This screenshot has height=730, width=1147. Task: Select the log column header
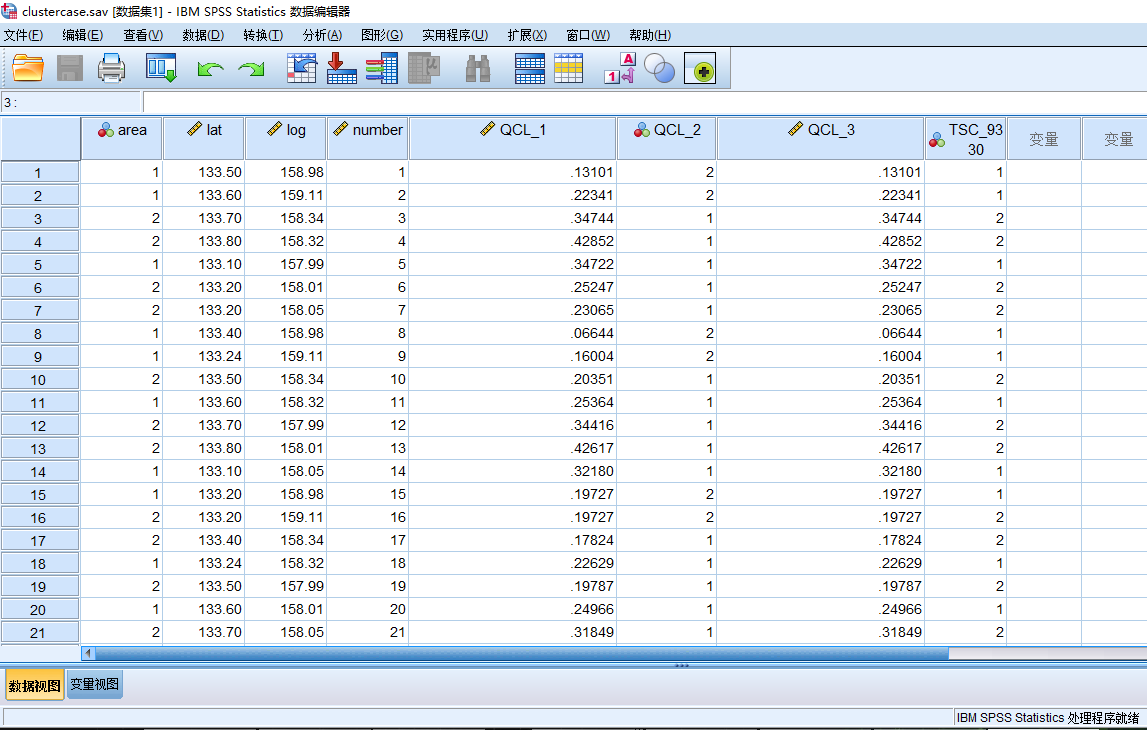click(286, 138)
